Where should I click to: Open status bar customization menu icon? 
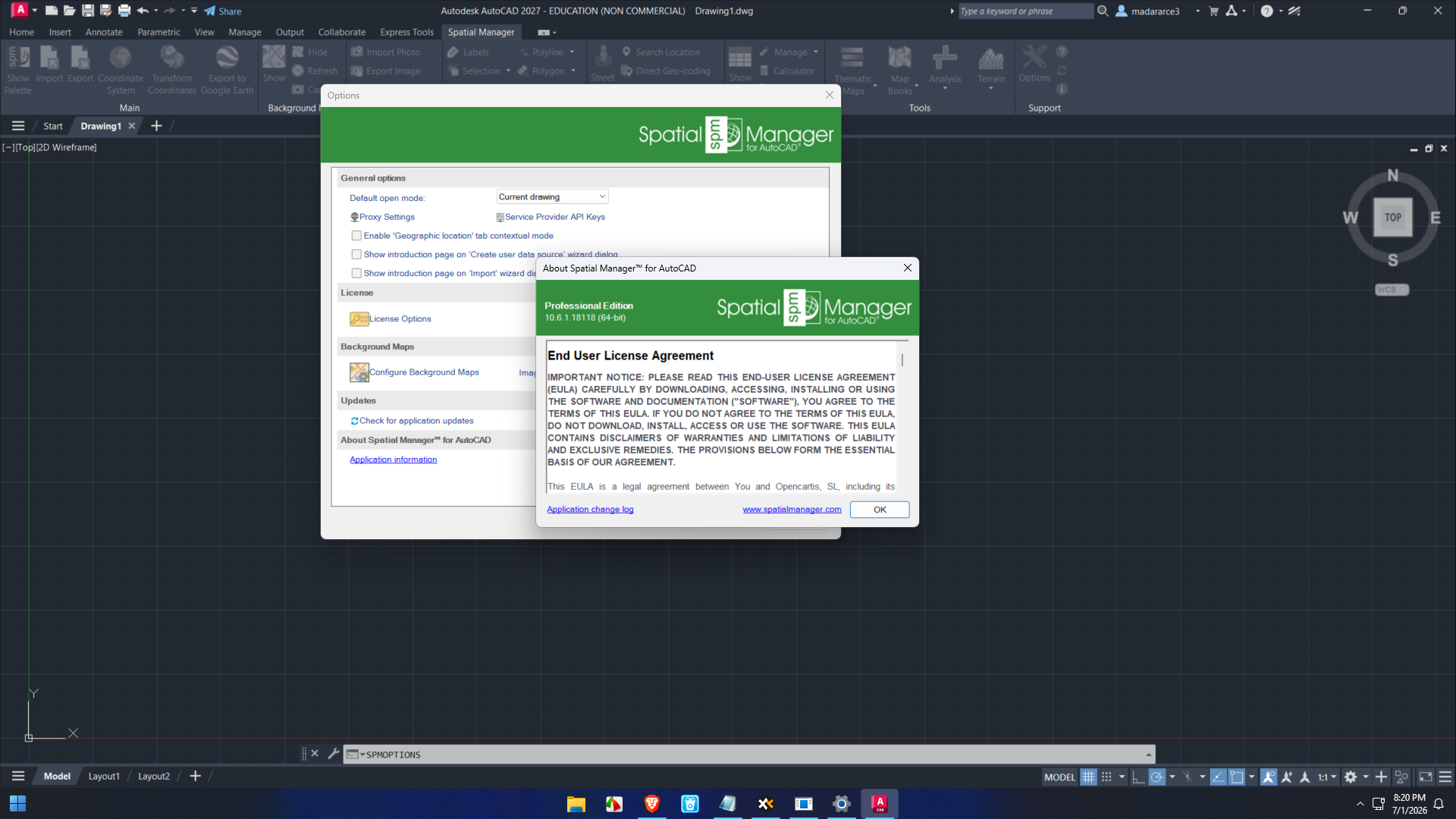[1445, 777]
